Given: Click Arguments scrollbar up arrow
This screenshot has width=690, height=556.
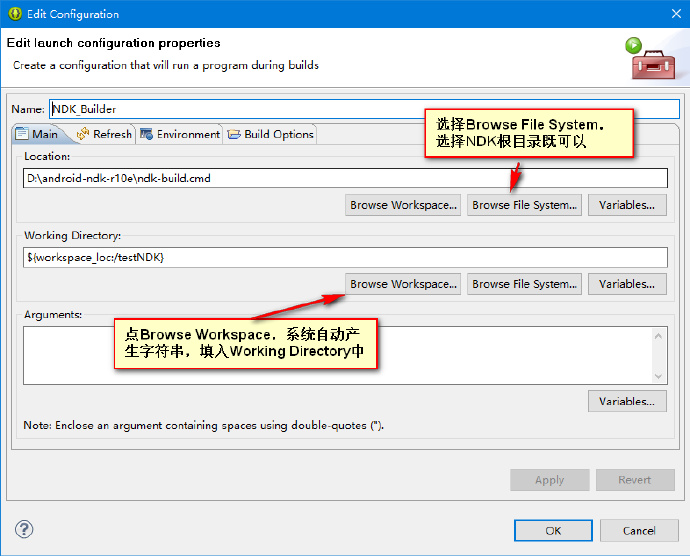Looking at the screenshot, I should tap(658, 336).
